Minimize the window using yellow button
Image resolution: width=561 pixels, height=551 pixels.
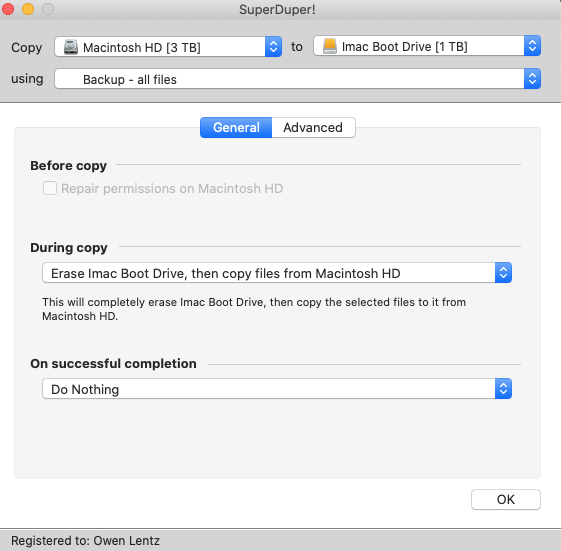tap(28, 9)
